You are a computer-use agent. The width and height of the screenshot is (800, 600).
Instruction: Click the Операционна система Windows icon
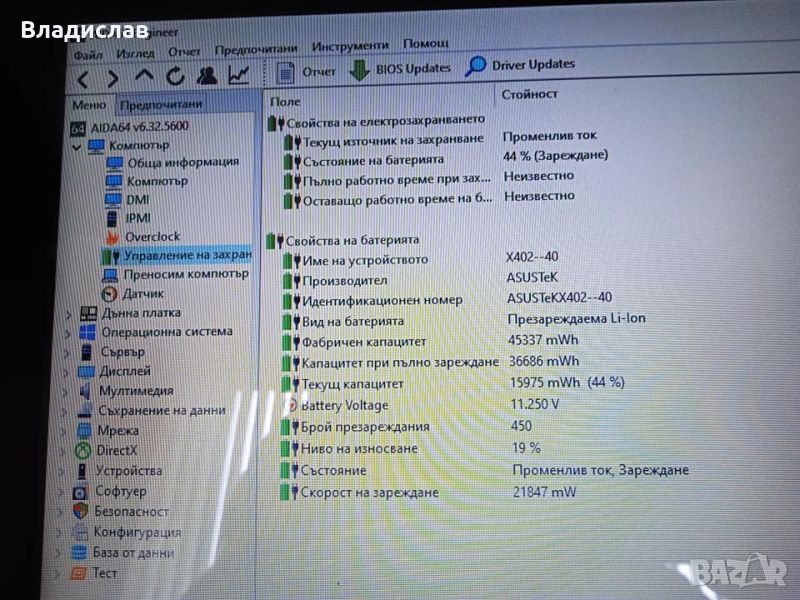(x=87, y=333)
